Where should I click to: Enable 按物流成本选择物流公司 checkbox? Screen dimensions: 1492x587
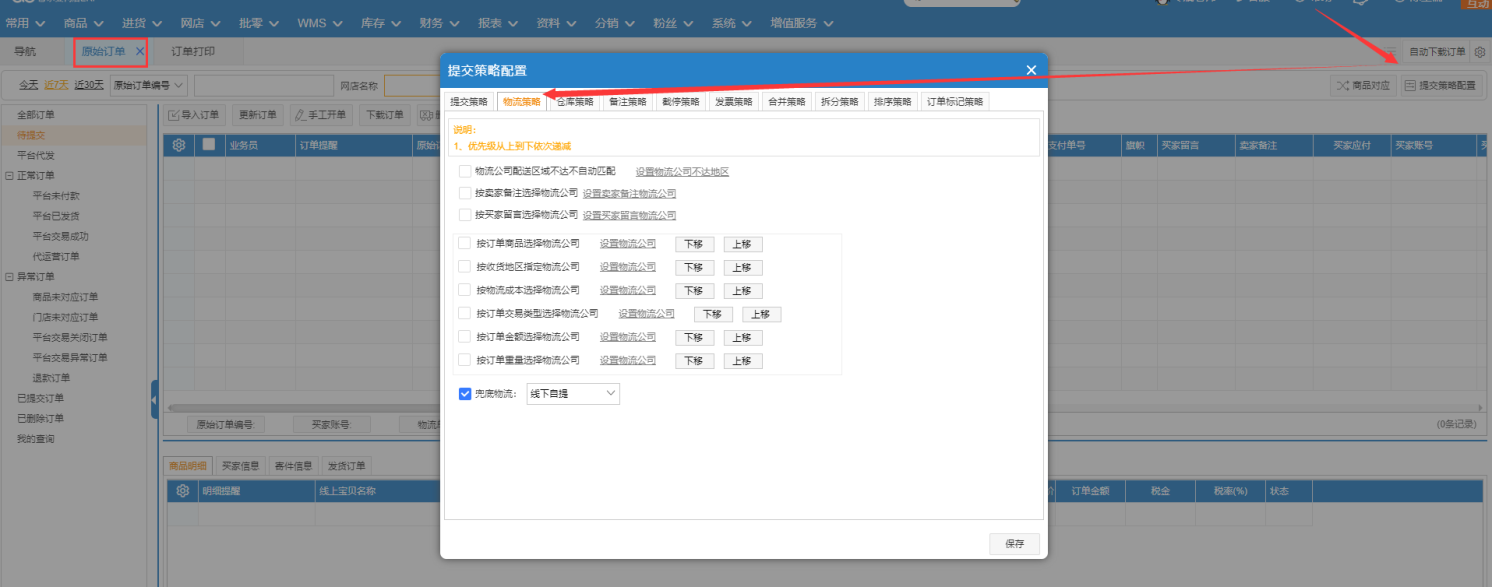[x=464, y=290]
